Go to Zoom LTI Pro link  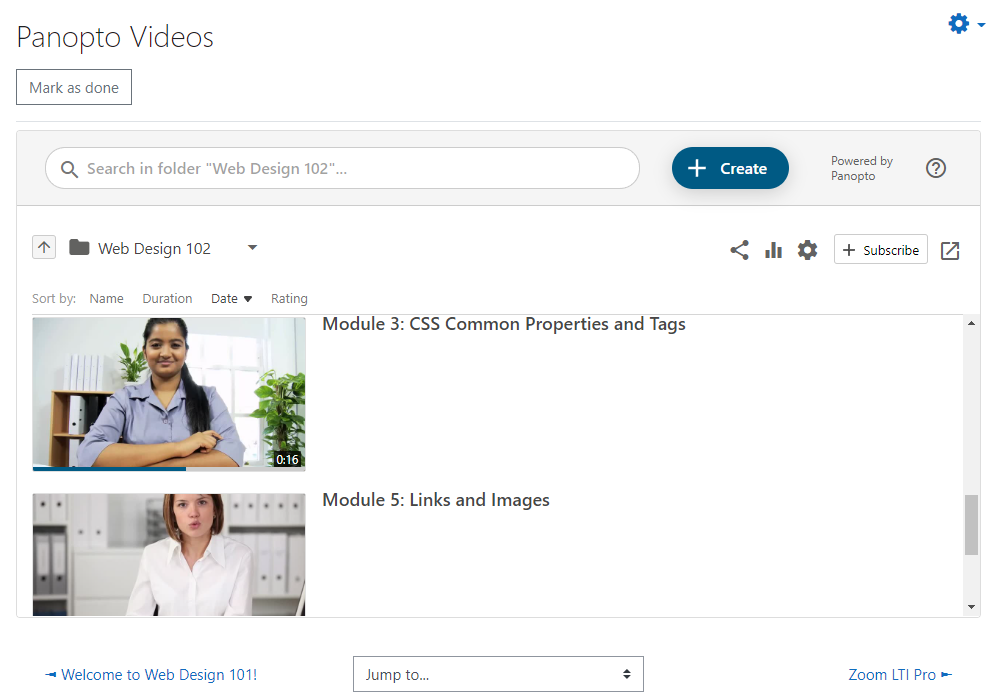pos(900,675)
